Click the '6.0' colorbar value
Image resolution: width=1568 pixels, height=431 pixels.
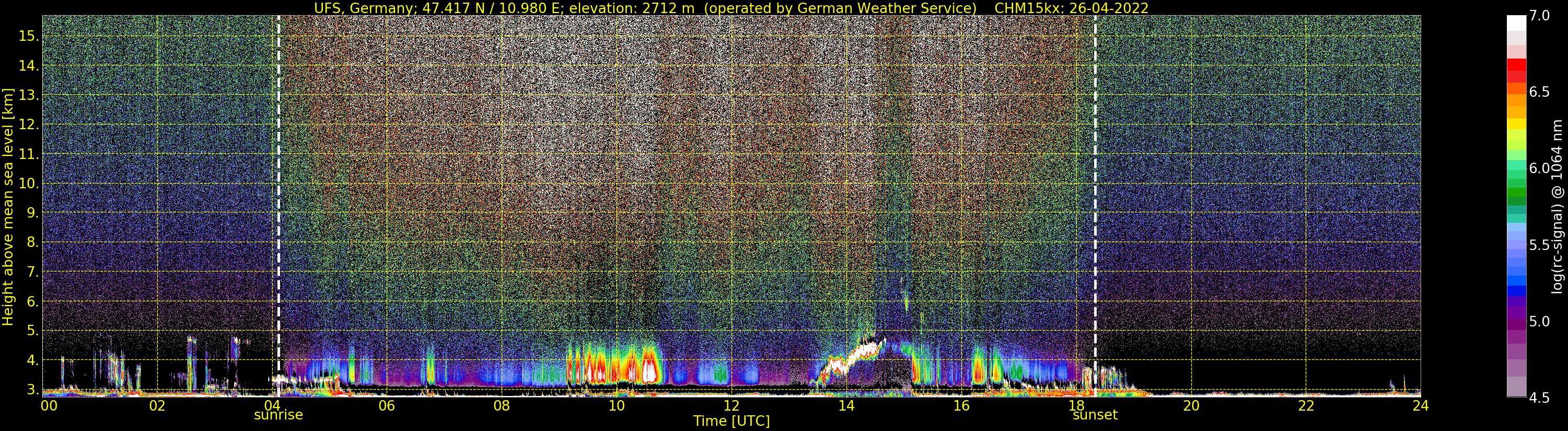point(1539,168)
